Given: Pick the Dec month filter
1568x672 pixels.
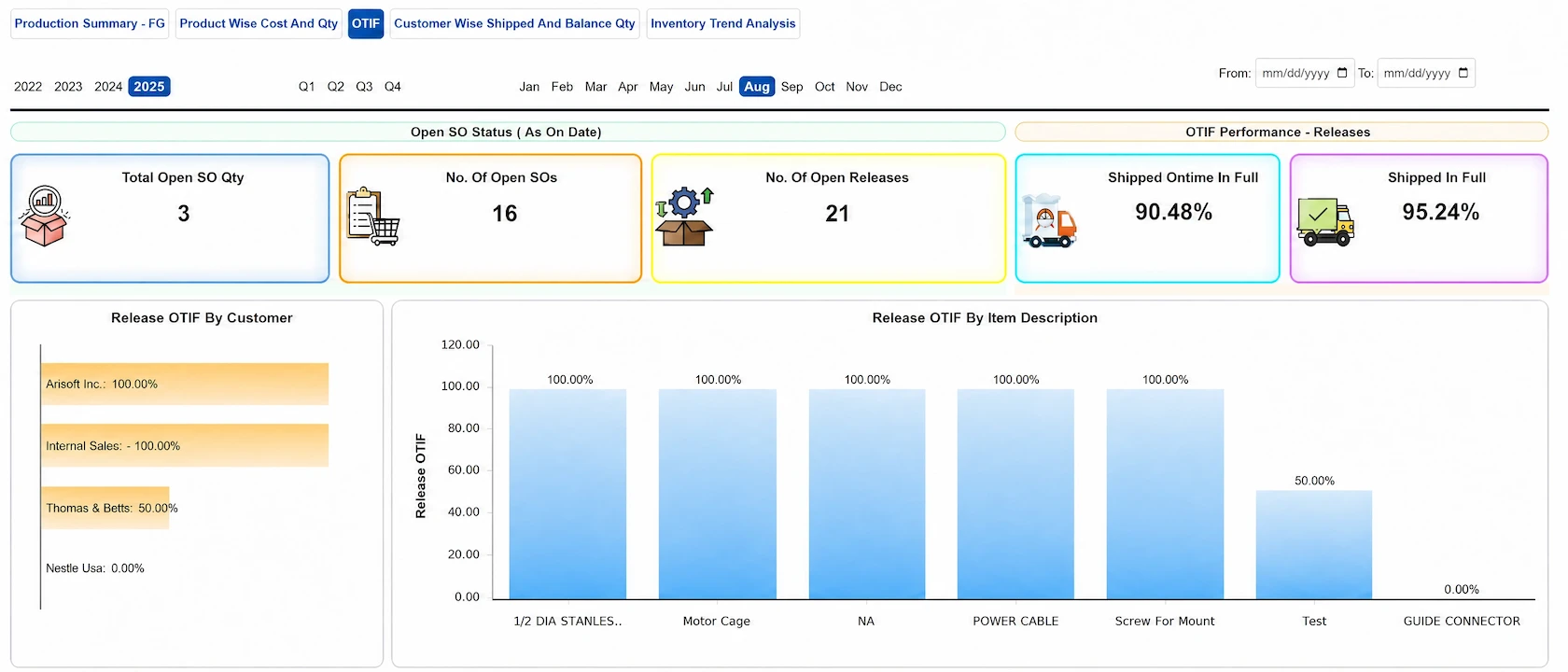Looking at the screenshot, I should pos(890,87).
